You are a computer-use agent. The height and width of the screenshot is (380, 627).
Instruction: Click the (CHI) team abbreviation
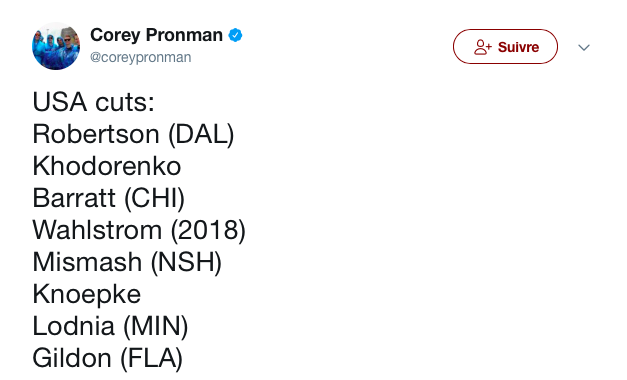pos(155,198)
